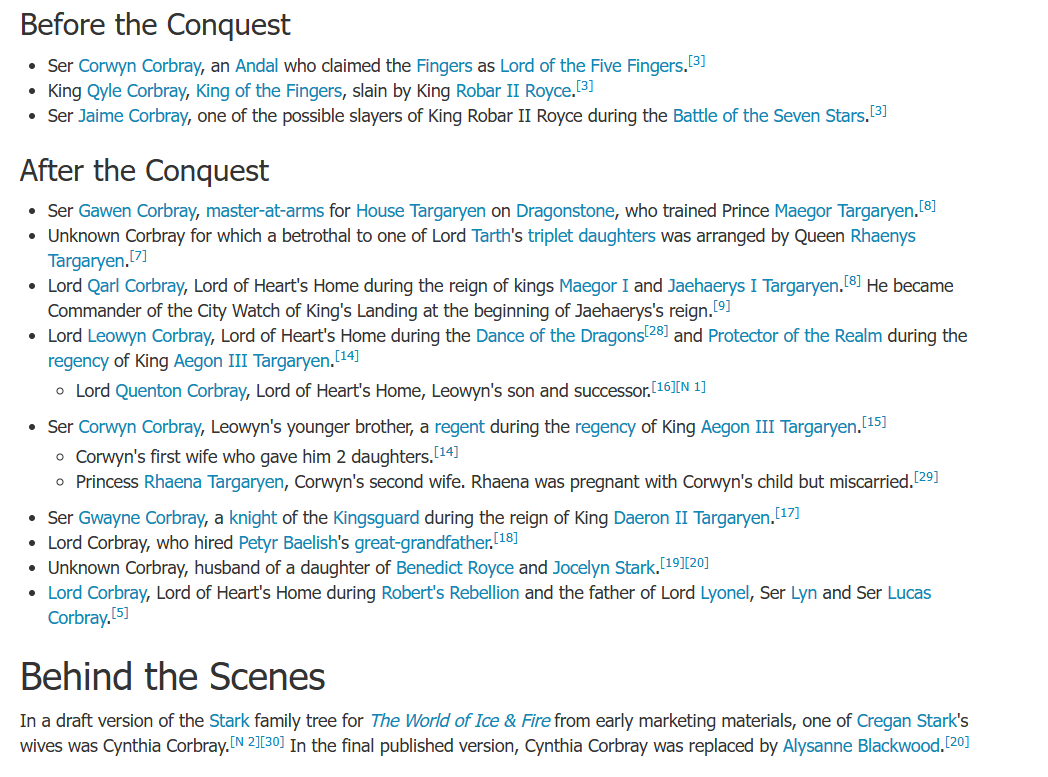Open the Robert's Rebellion link

click(x=450, y=593)
